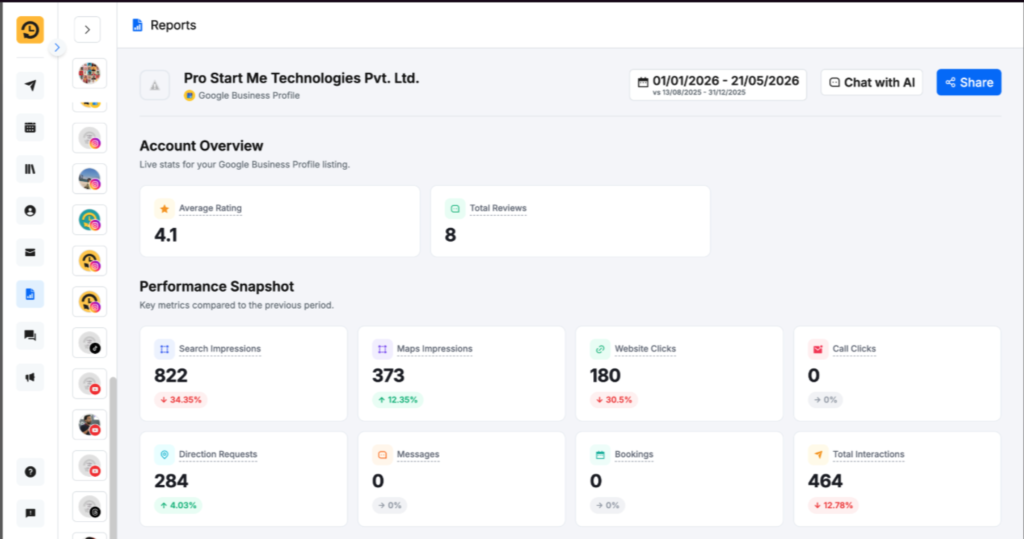Viewport: 1024px width, 539px height.
Task: Click the Total Interactions arrow icon
Action: click(818, 454)
